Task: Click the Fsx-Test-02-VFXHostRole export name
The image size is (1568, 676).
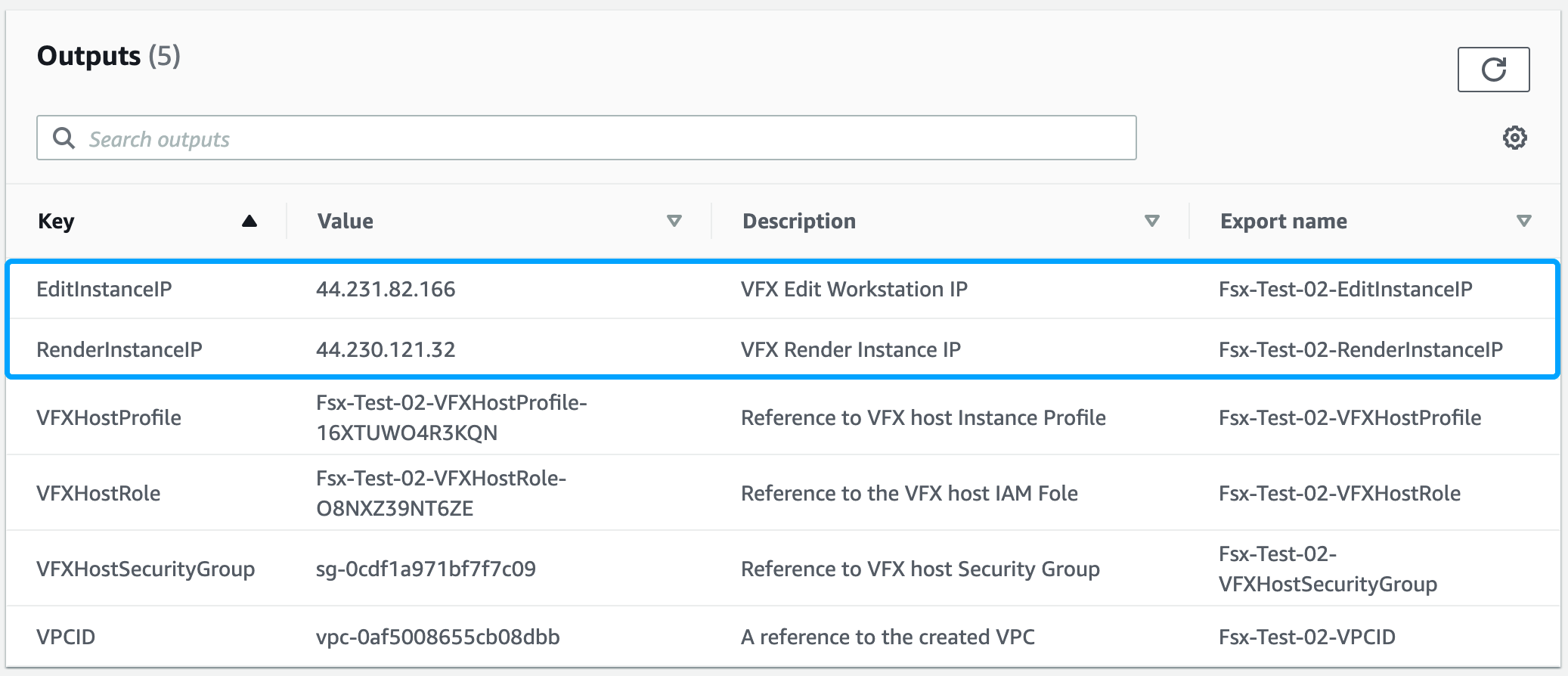Action: coord(1339,493)
